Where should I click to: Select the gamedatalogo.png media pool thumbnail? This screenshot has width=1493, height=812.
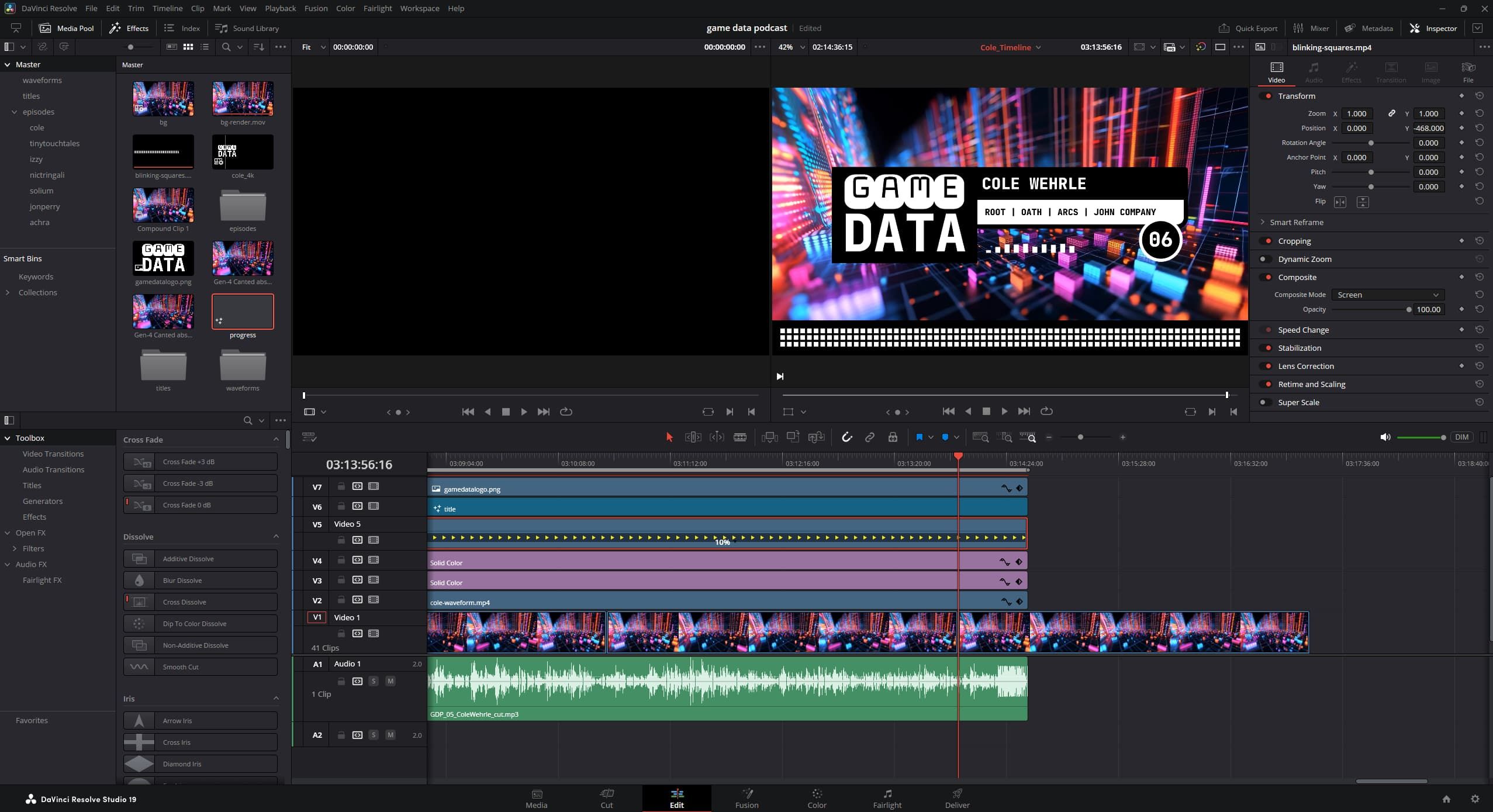pos(163,258)
